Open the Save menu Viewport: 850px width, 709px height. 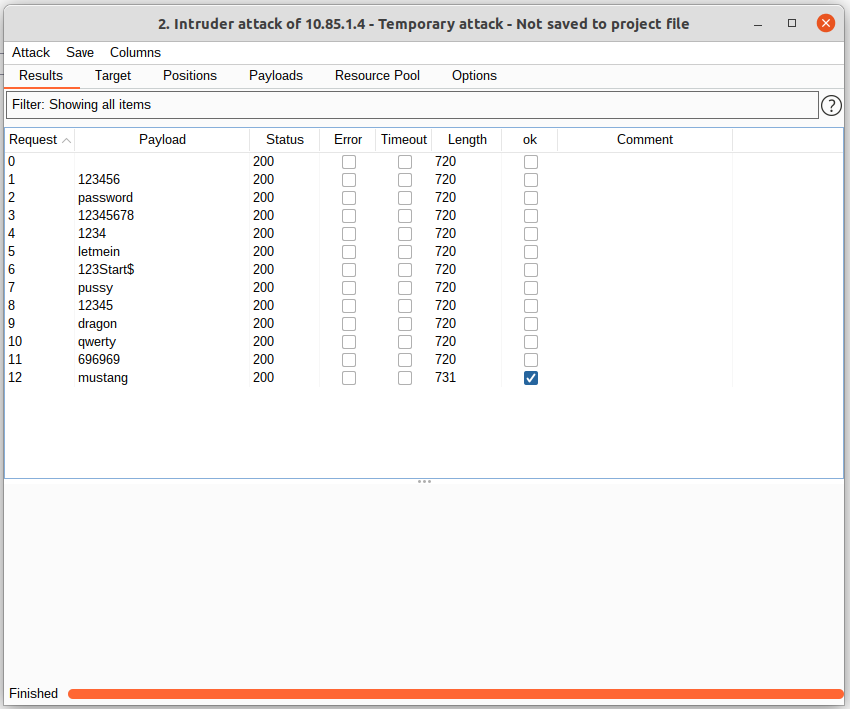click(x=80, y=52)
